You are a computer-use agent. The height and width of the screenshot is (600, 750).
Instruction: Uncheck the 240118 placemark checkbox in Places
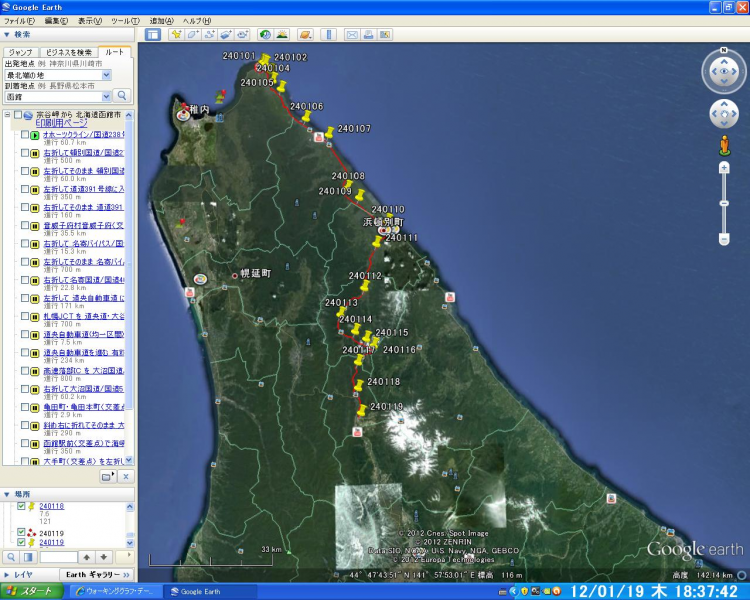coord(21,506)
